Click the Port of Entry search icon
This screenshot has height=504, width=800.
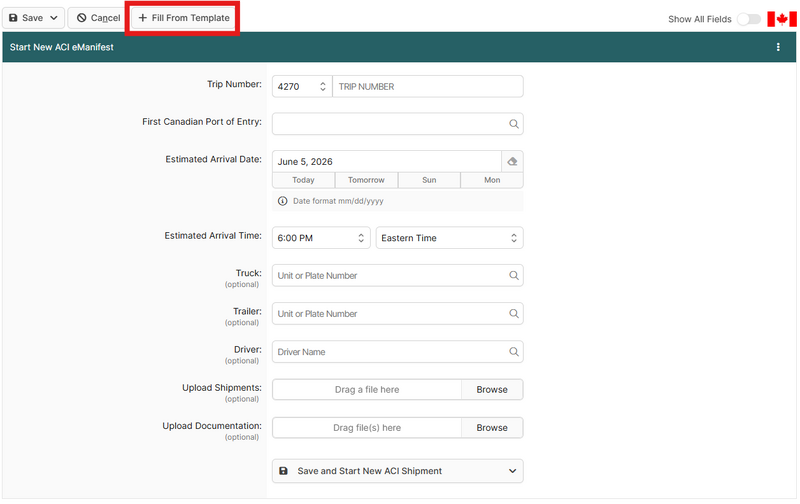514,124
